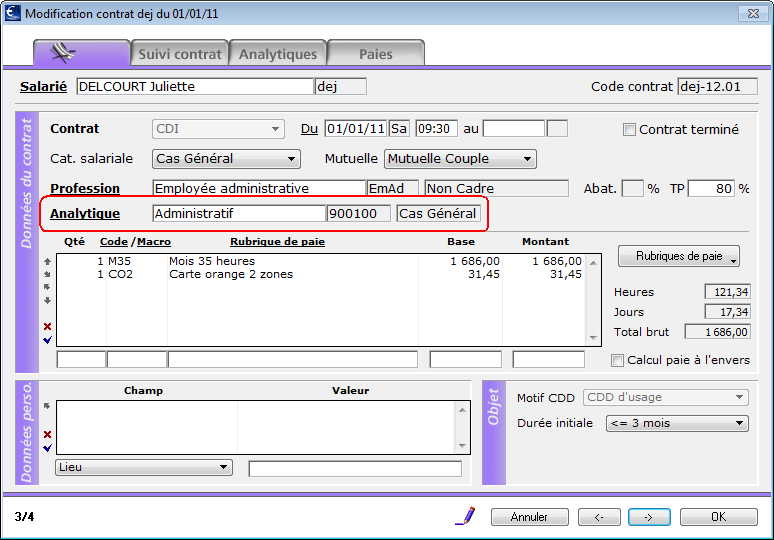
Task: Click the Rubrique de paie column header
Action: 277,242
